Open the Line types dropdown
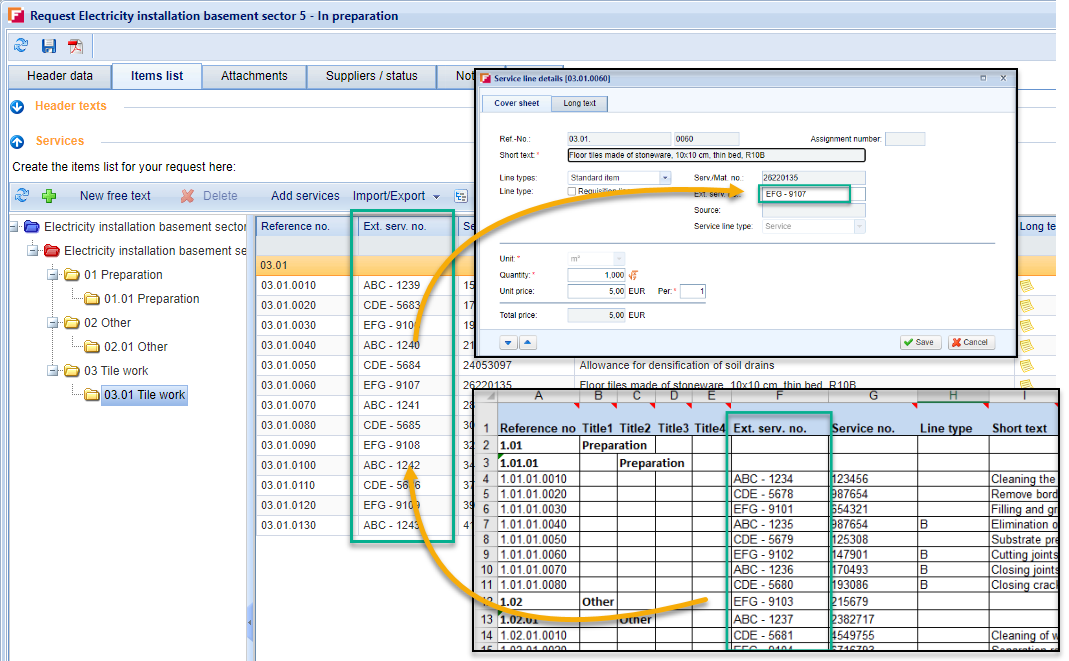The width and height of the screenshot is (1069, 661). [664, 177]
